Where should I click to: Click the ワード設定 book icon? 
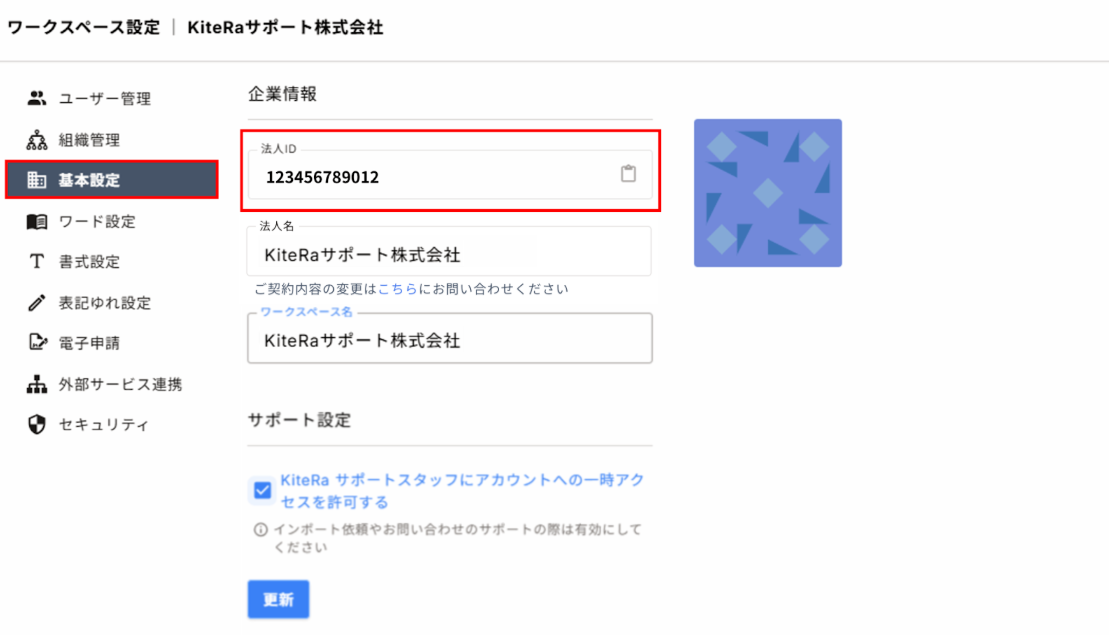coord(37,221)
